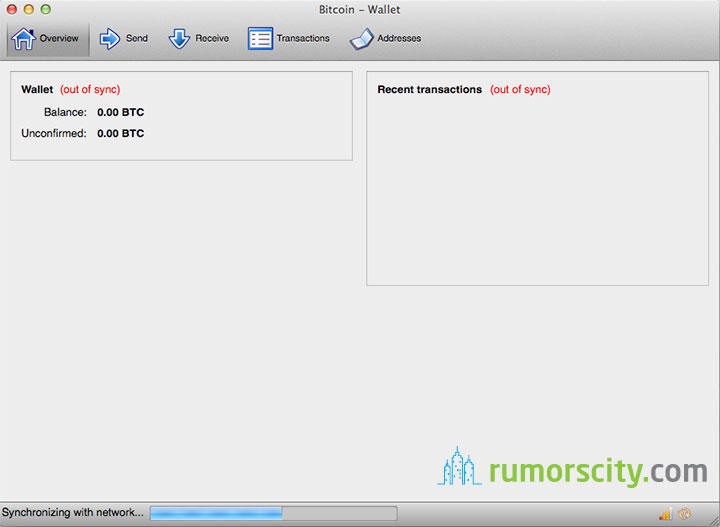Click the 'Unconfirmed:' label
The width and height of the screenshot is (720, 527).
pos(54,134)
